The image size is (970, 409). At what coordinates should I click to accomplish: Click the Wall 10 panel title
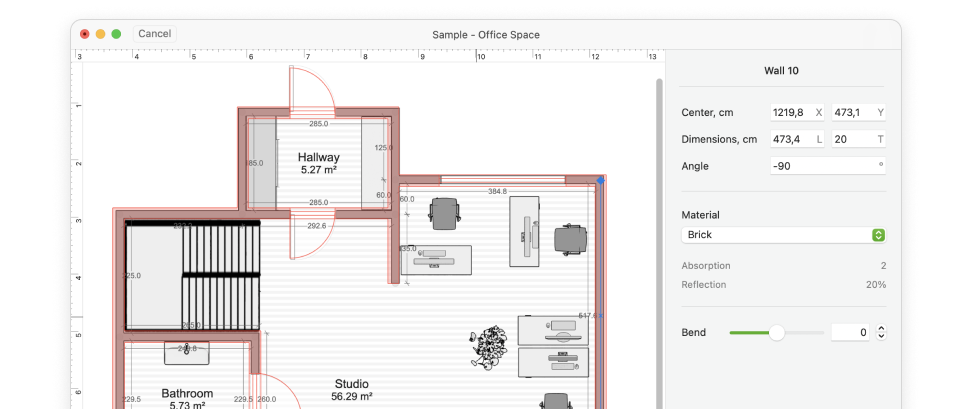781,71
